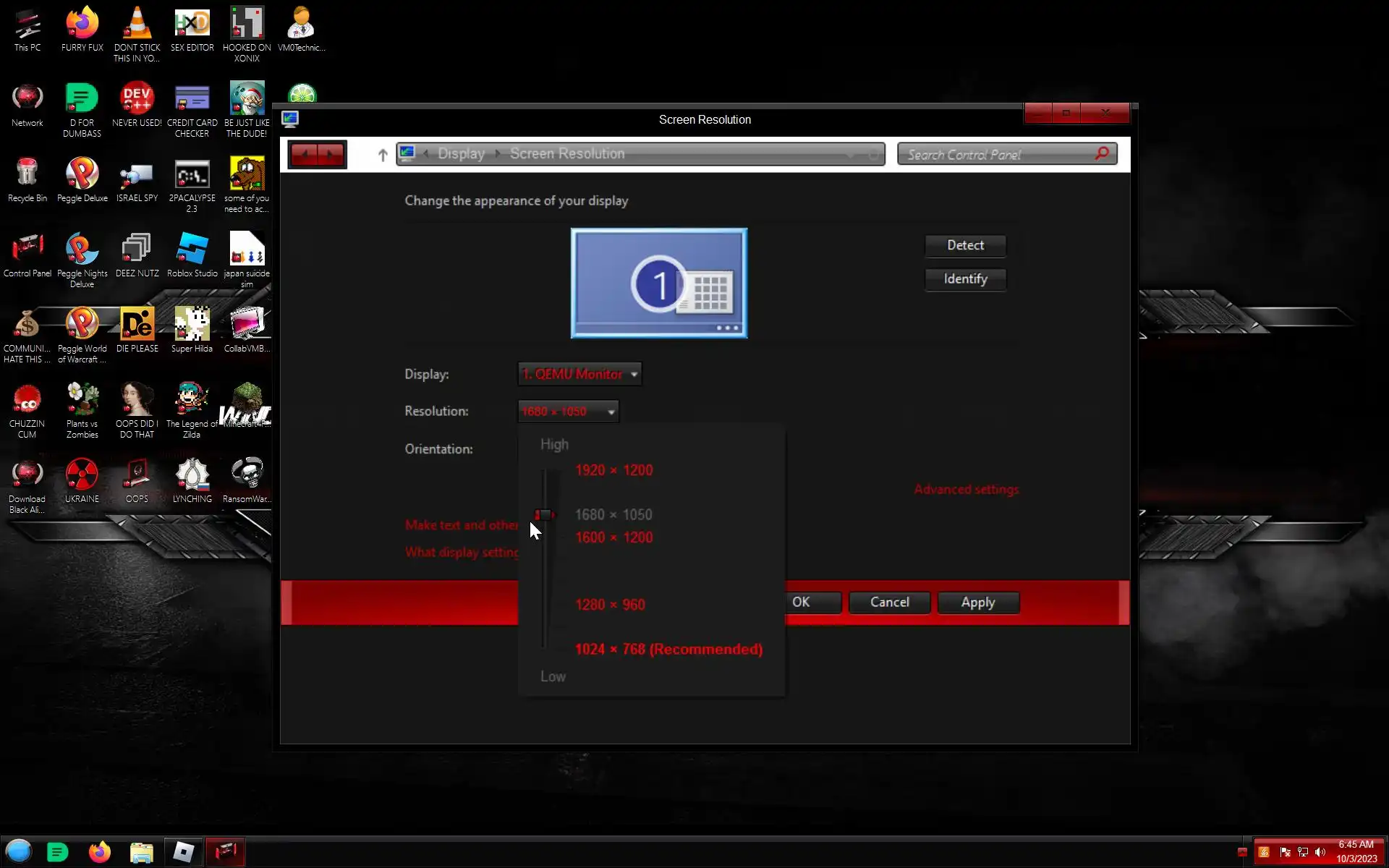Click the Detect button
The height and width of the screenshot is (868, 1389).
(965, 245)
